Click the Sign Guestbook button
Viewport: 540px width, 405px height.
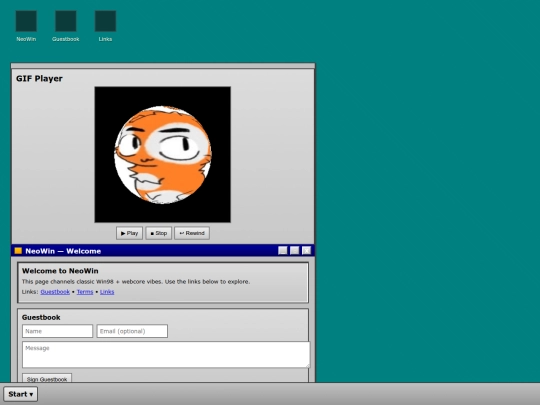point(47,378)
